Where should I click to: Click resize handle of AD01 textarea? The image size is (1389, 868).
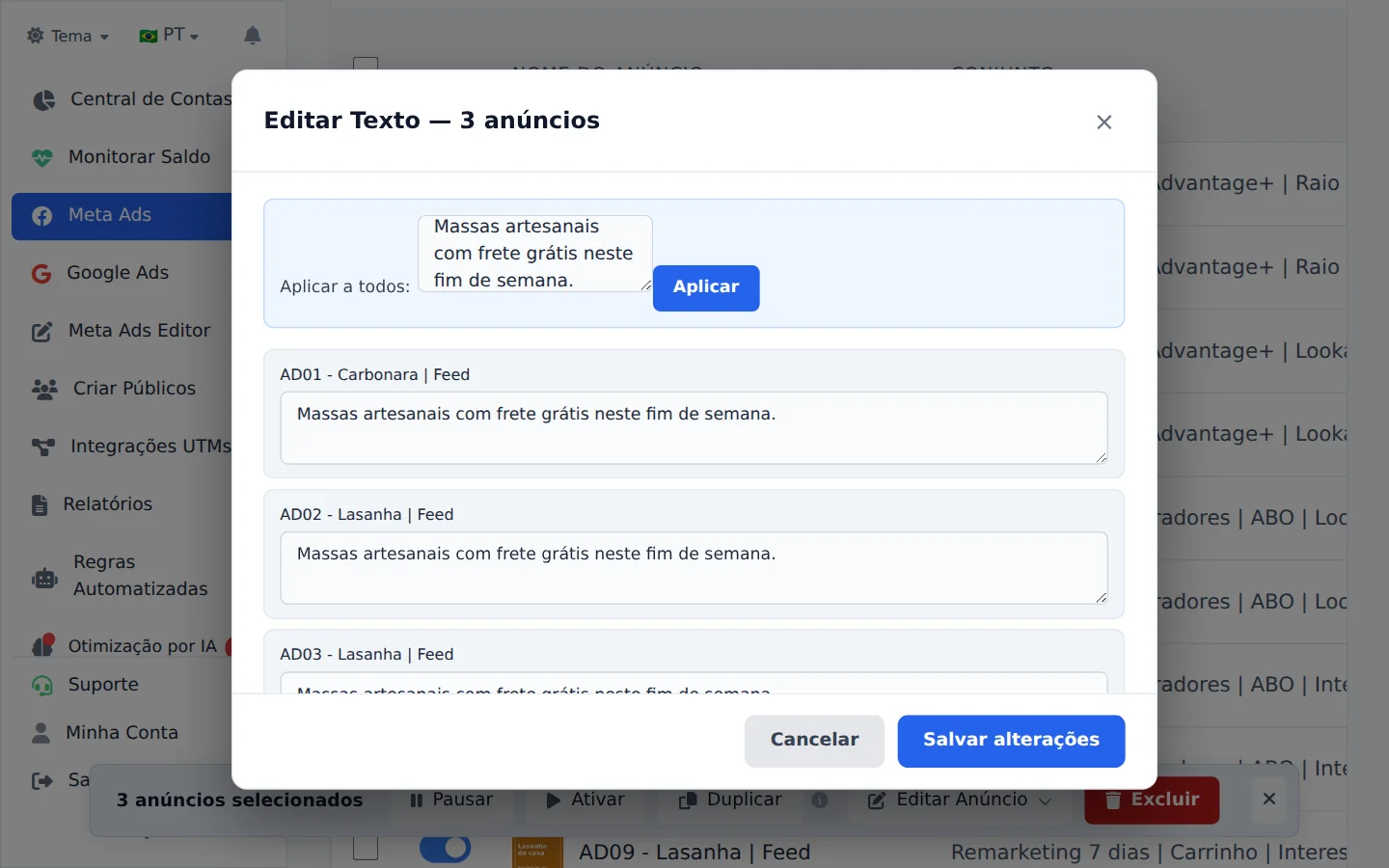[x=1102, y=457]
